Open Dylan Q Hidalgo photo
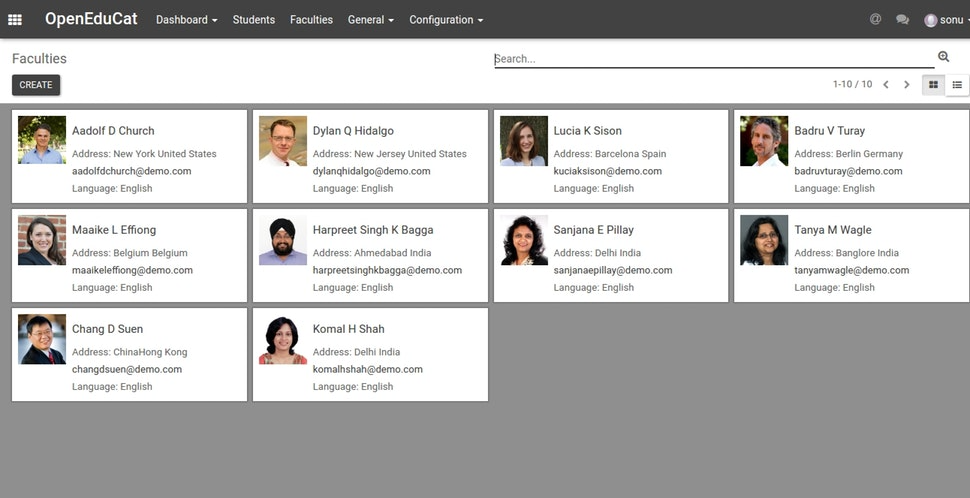 tap(283, 141)
